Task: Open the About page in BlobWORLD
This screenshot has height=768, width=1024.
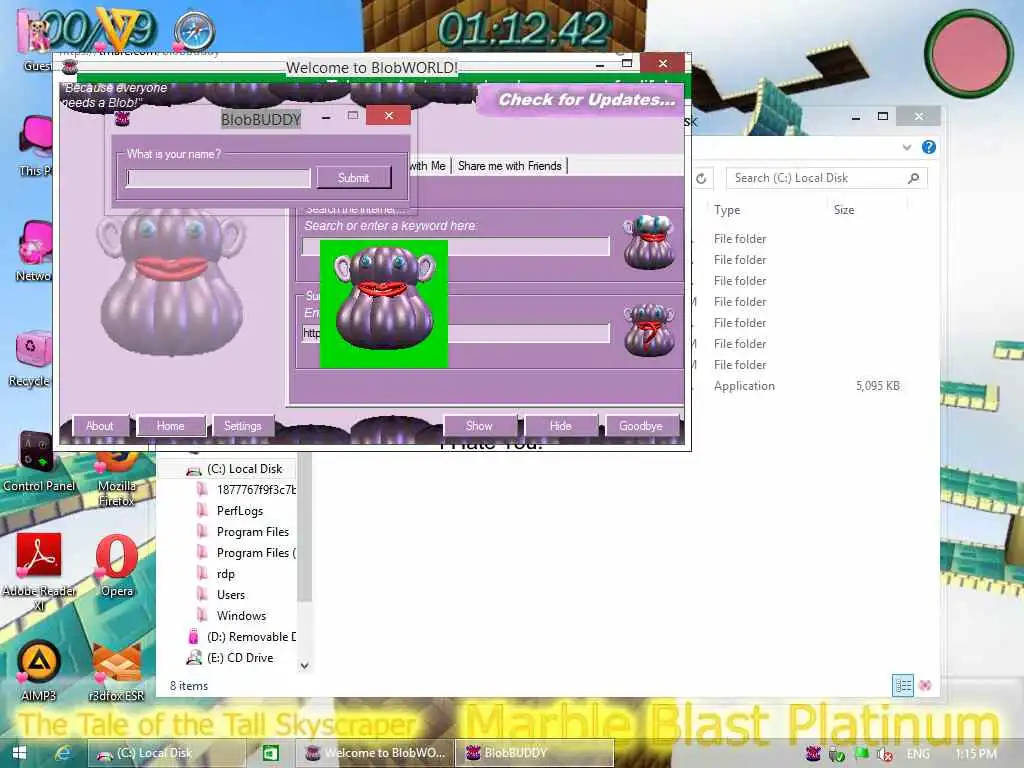Action: tap(100, 426)
